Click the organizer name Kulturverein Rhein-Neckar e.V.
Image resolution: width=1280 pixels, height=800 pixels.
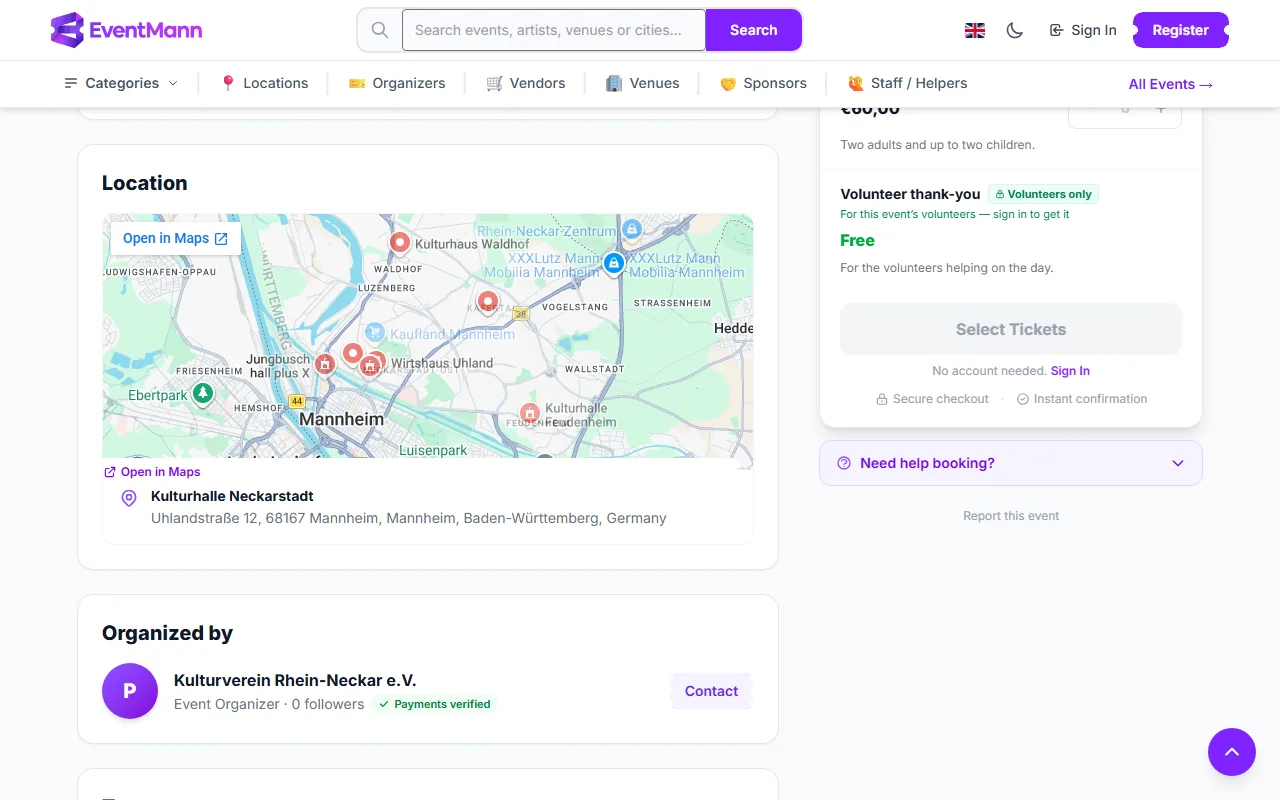coord(295,680)
